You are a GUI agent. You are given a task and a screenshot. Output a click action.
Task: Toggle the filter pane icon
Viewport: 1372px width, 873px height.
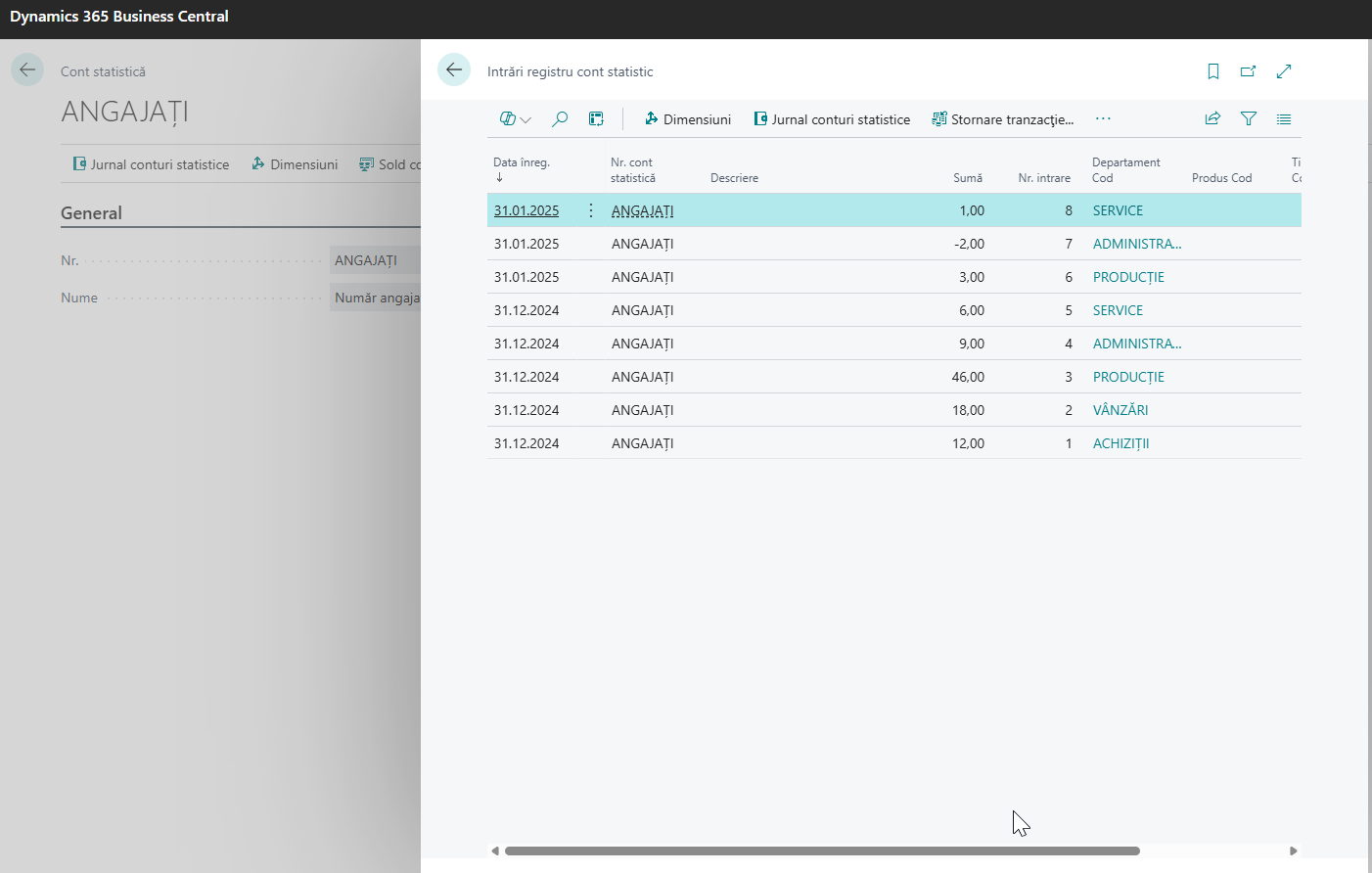point(1249,118)
